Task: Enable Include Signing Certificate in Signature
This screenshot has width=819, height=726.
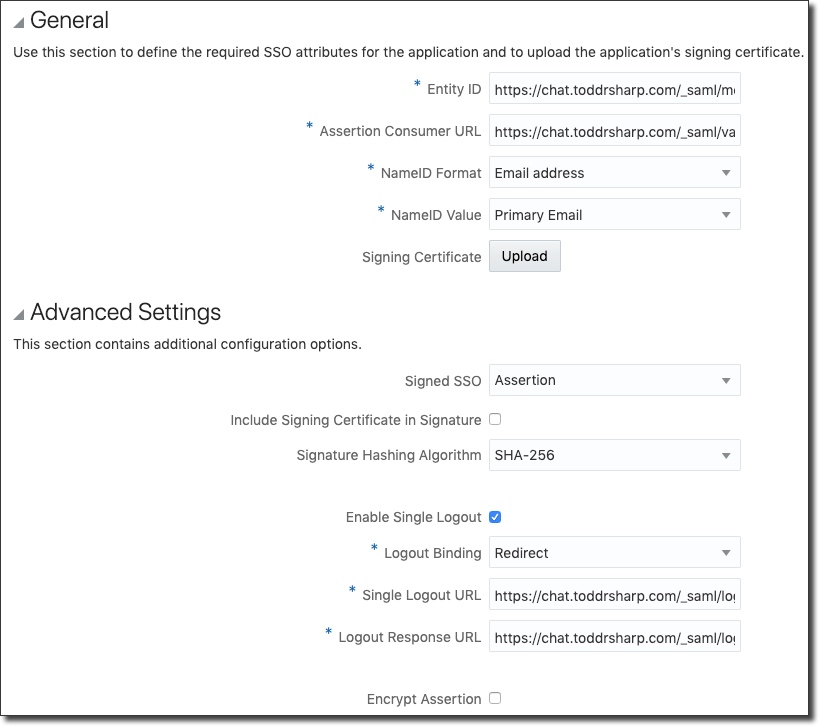Action: (x=495, y=420)
